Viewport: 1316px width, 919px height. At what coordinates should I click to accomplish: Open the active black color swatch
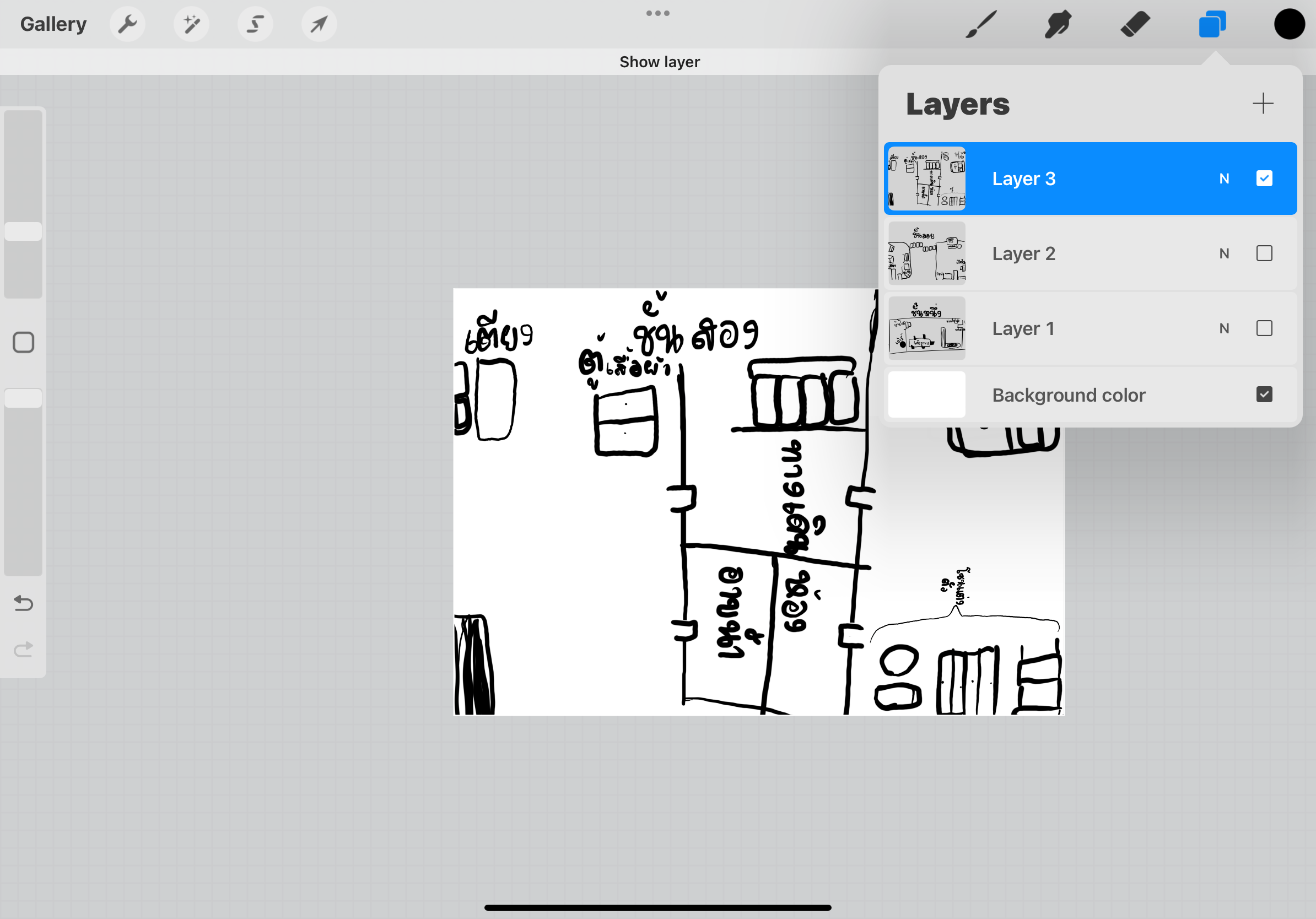[x=1289, y=24]
